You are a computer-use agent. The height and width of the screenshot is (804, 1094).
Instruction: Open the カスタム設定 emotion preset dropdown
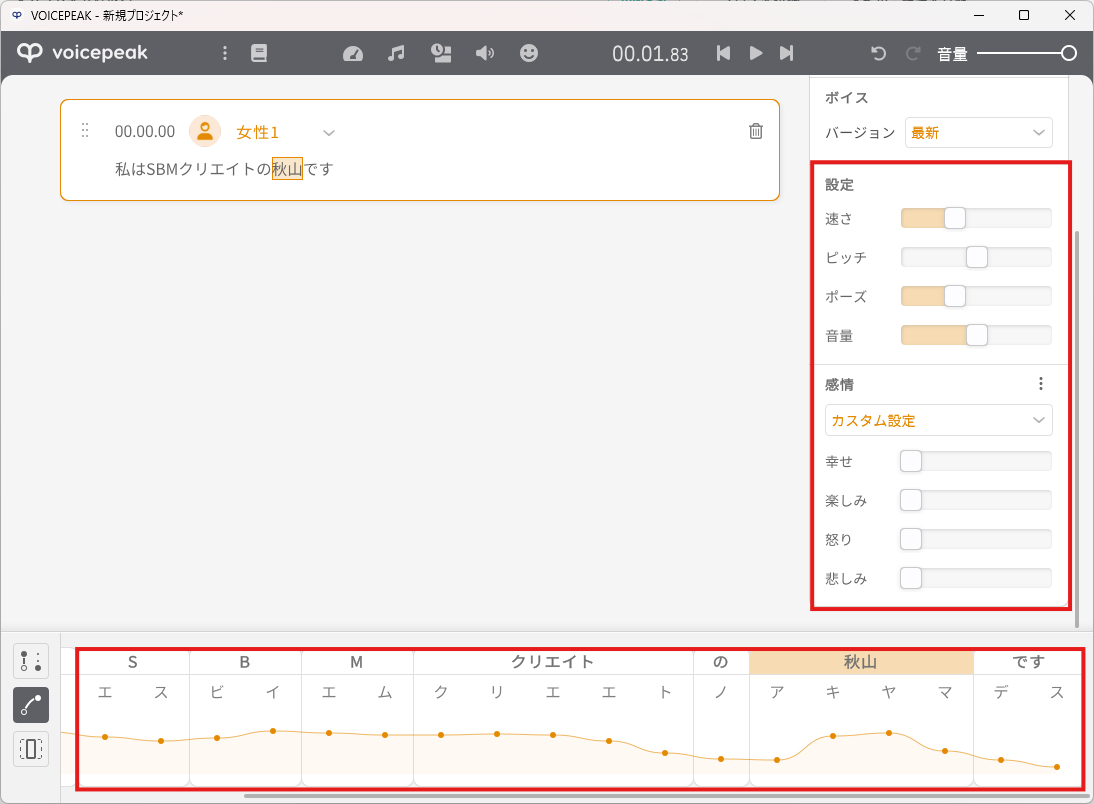pyautogui.click(x=938, y=420)
